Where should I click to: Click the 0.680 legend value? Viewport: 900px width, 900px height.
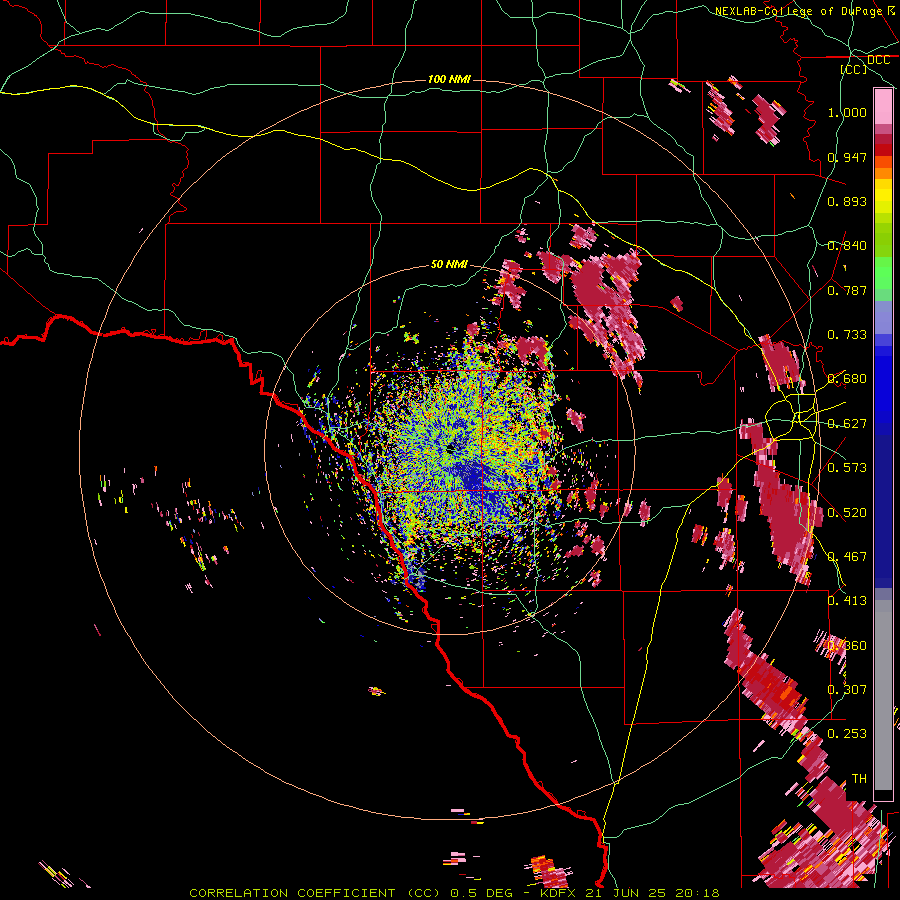pyautogui.click(x=847, y=379)
